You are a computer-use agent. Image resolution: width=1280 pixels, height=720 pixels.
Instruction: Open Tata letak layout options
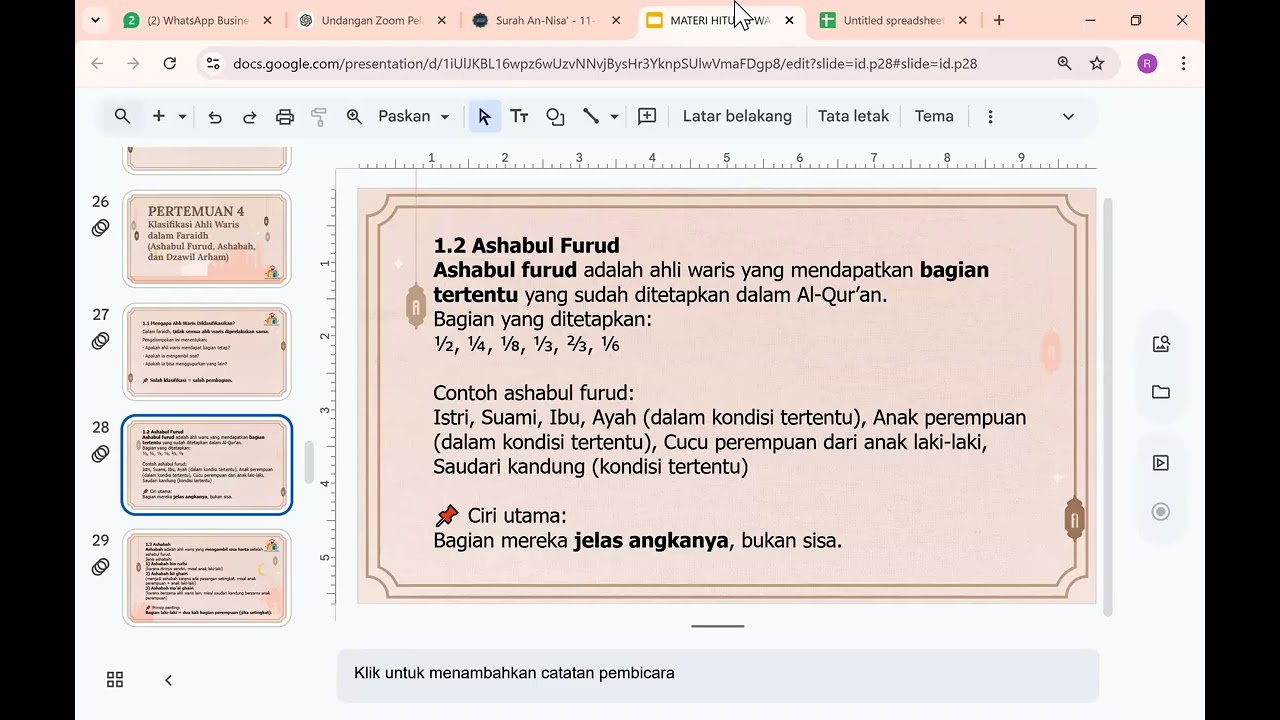853,117
